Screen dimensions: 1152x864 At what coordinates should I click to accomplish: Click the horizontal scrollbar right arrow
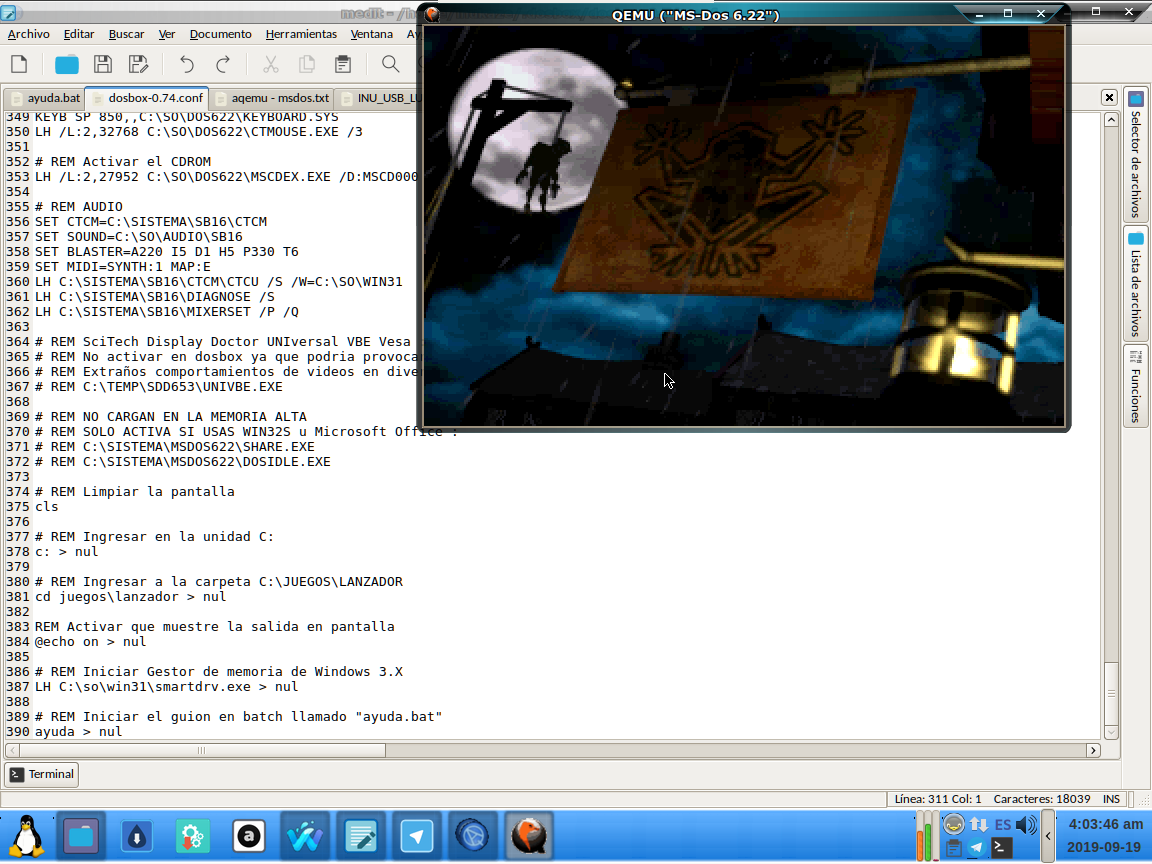tap(1093, 750)
